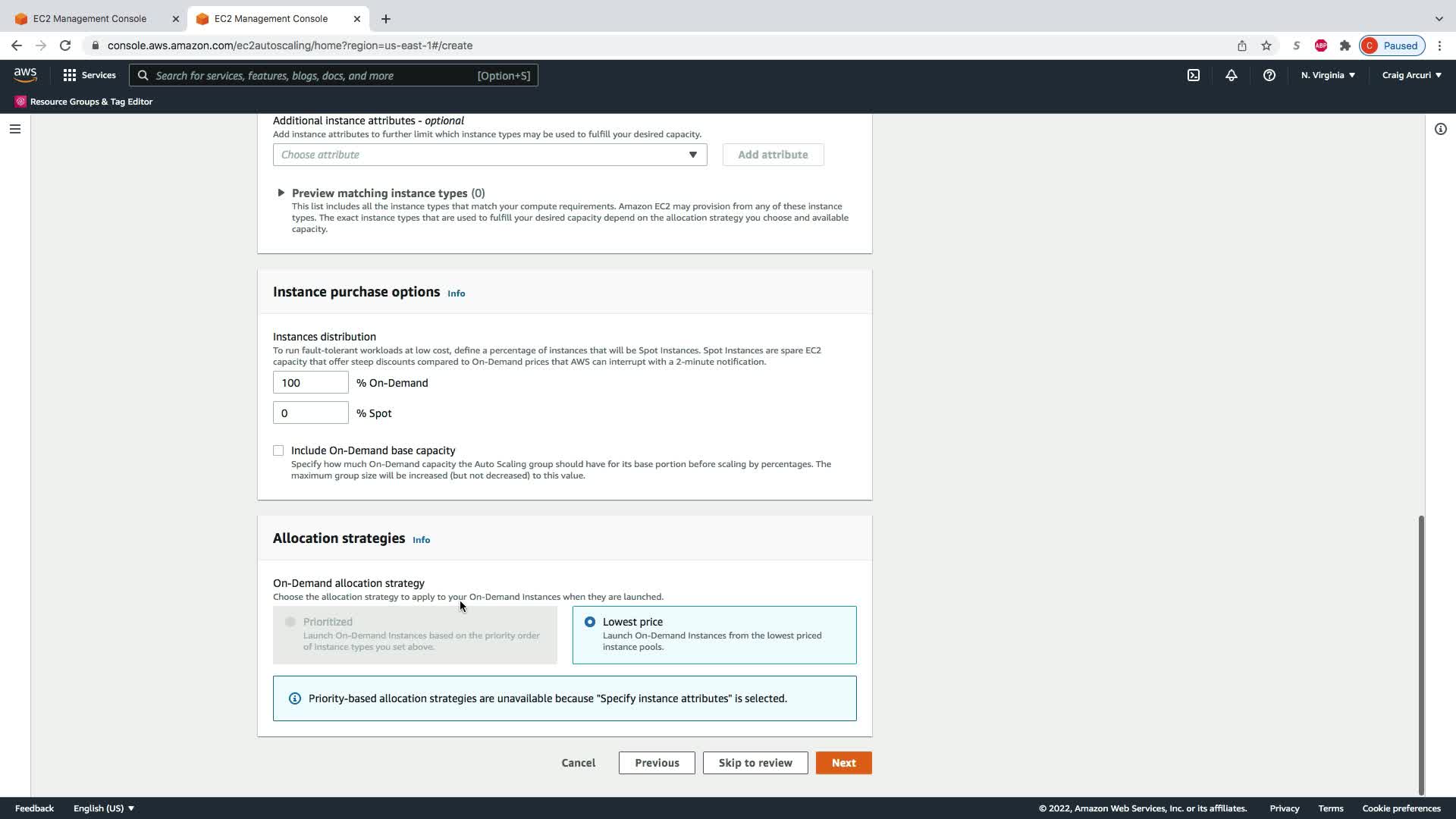The width and height of the screenshot is (1456, 819).
Task: Open the Choose attribute dropdown
Action: (489, 155)
